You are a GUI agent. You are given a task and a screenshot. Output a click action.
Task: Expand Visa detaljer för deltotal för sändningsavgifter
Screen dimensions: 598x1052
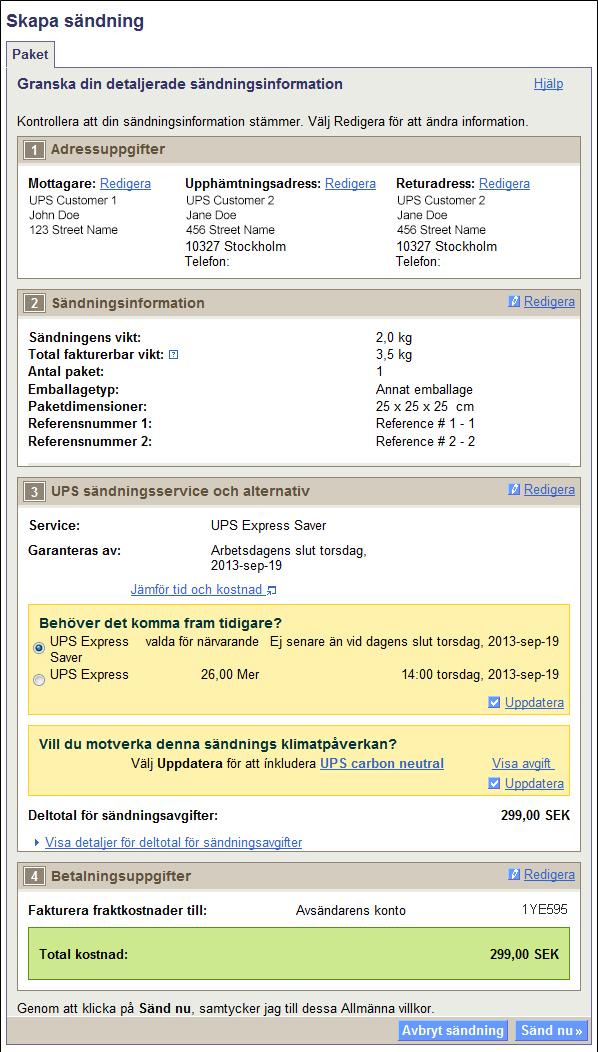tap(173, 843)
